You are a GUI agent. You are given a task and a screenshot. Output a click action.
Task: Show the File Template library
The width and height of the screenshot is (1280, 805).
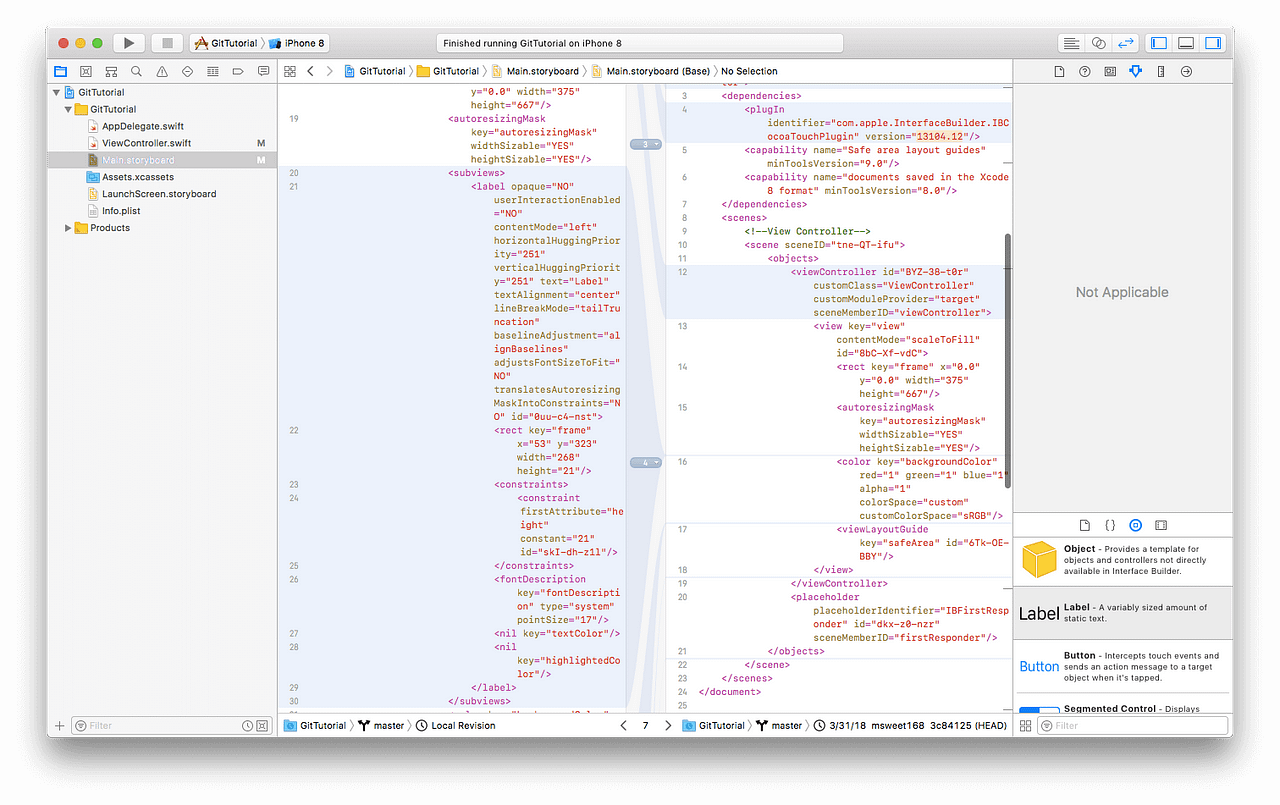(1085, 525)
